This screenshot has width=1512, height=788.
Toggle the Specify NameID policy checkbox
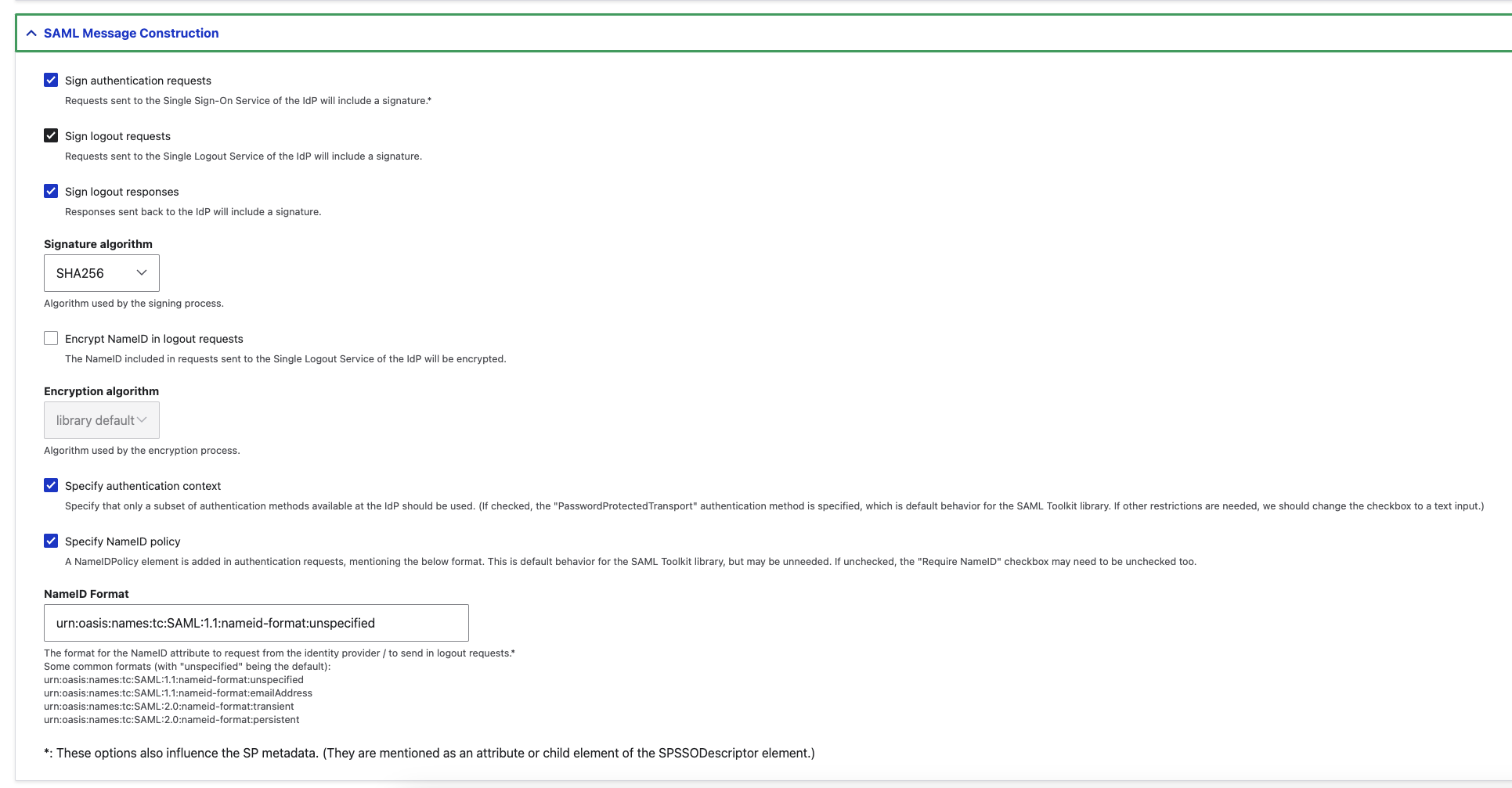pyautogui.click(x=51, y=541)
